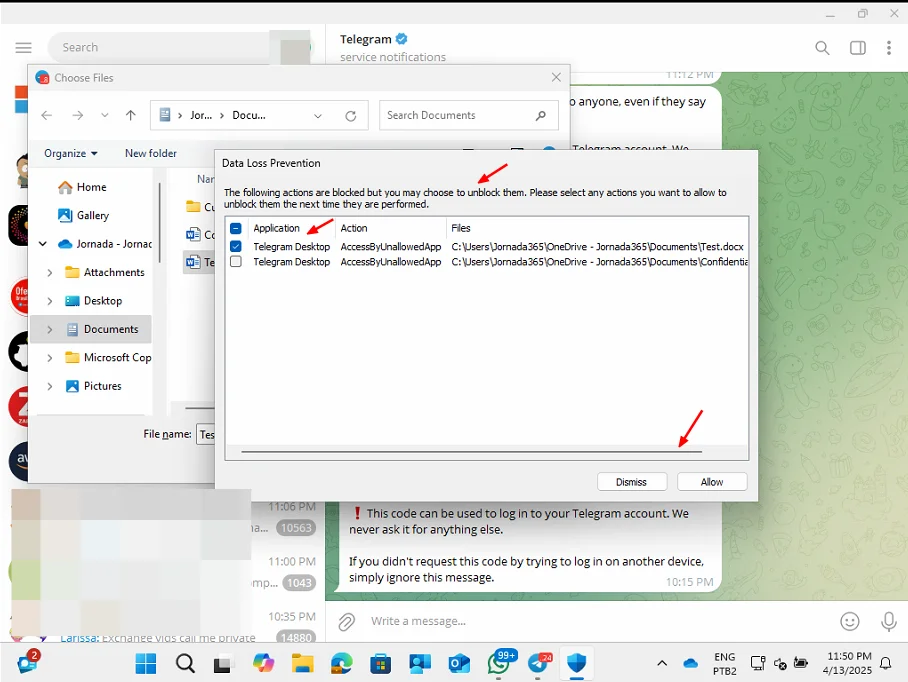Screen dimensions: 908x682
Task: Expand the Documents folder node
Action: (x=50, y=329)
